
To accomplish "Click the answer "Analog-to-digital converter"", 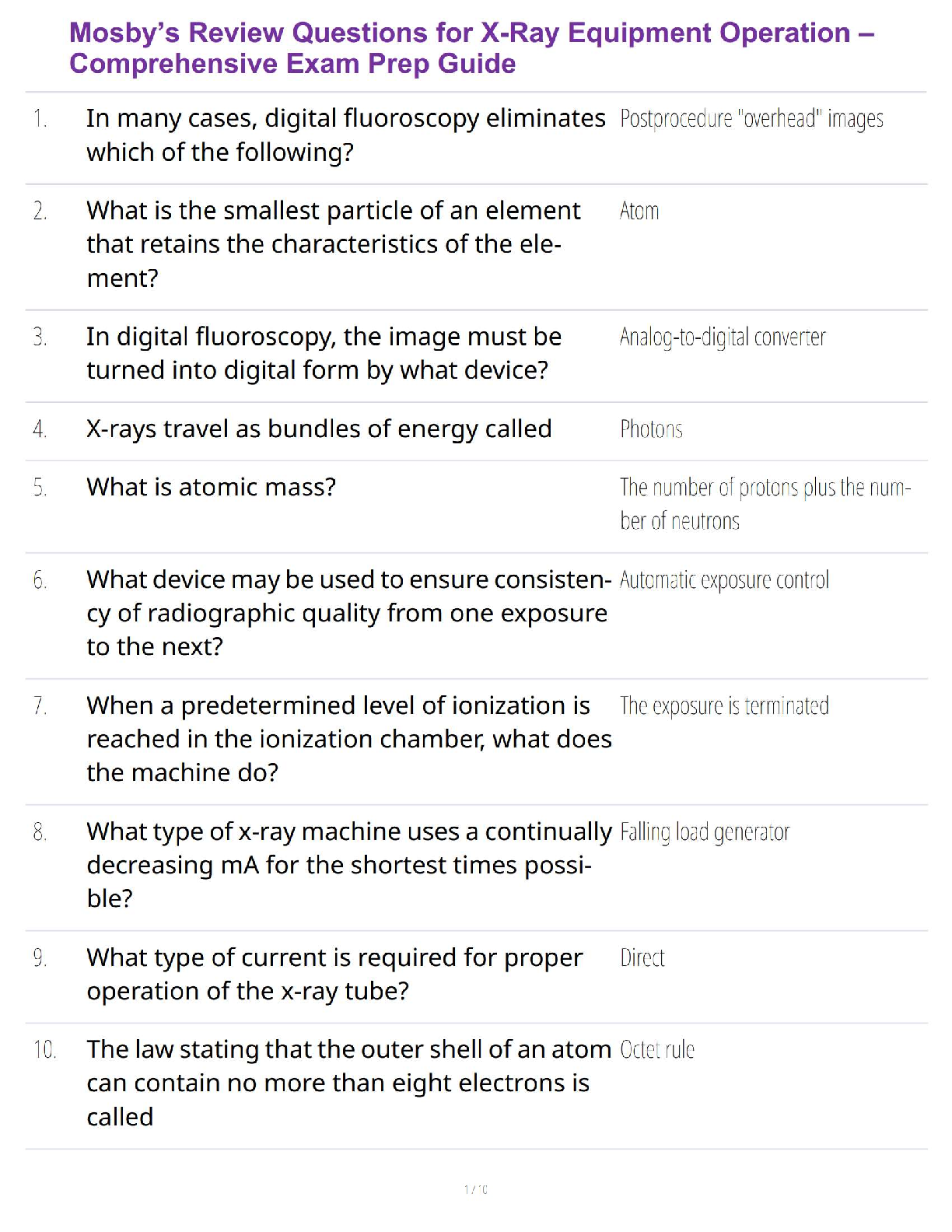I will tap(723, 338).
